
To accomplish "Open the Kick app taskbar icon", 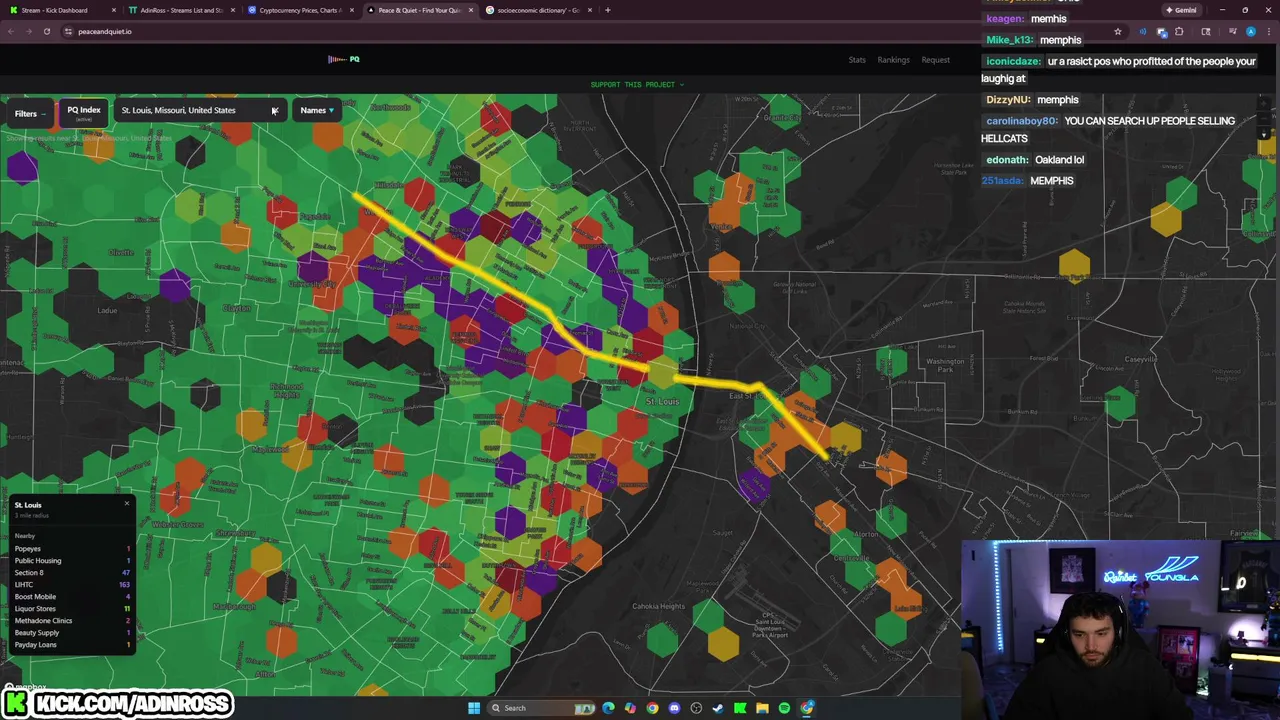I will [x=740, y=708].
